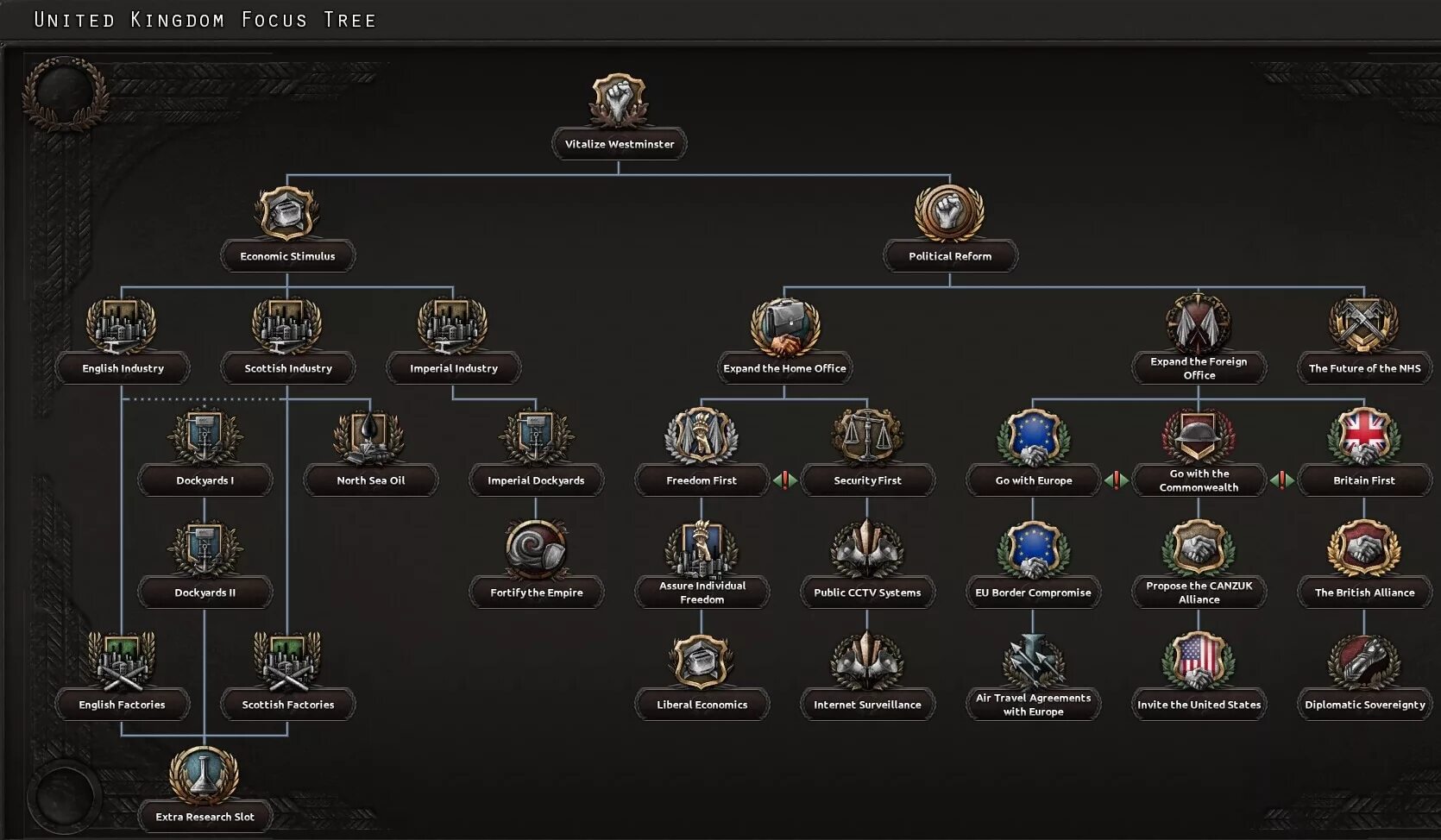The image size is (1441, 840).
Task: Click the North Sea Oil label
Action: click(x=370, y=480)
